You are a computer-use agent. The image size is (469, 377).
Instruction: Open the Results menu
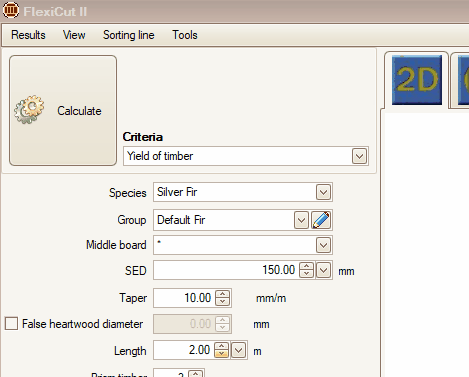pyautogui.click(x=28, y=35)
